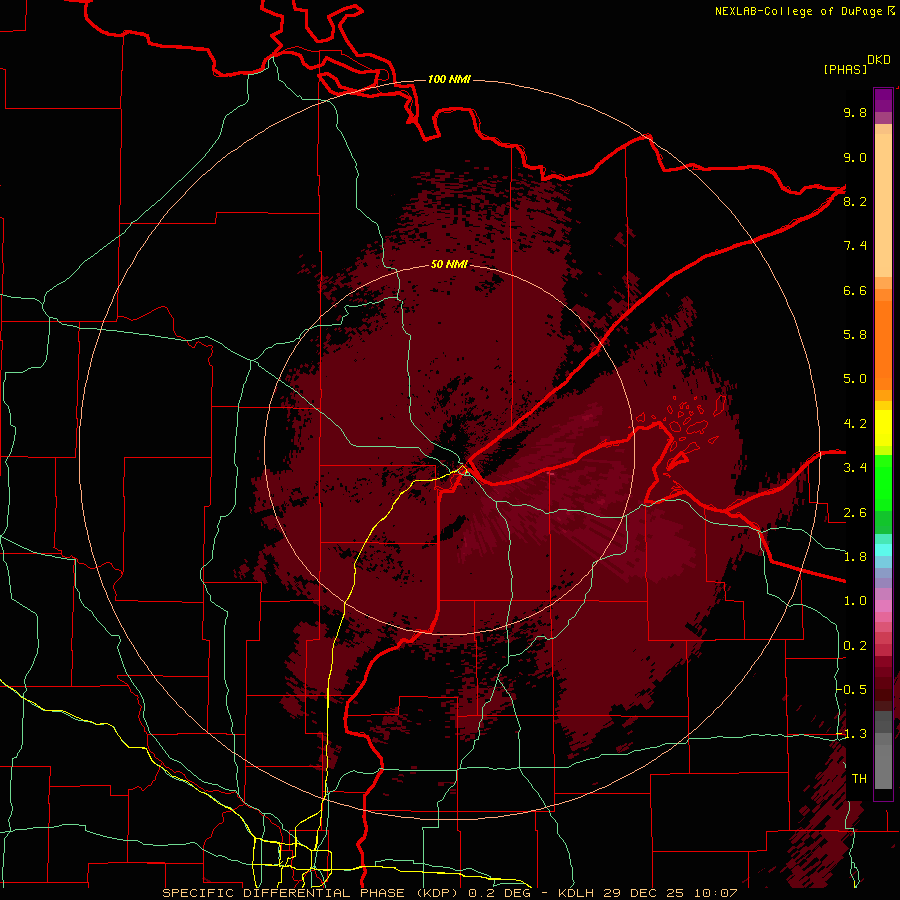Click the 50 NMI range ring label
The image size is (900, 900).
point(449,264)
